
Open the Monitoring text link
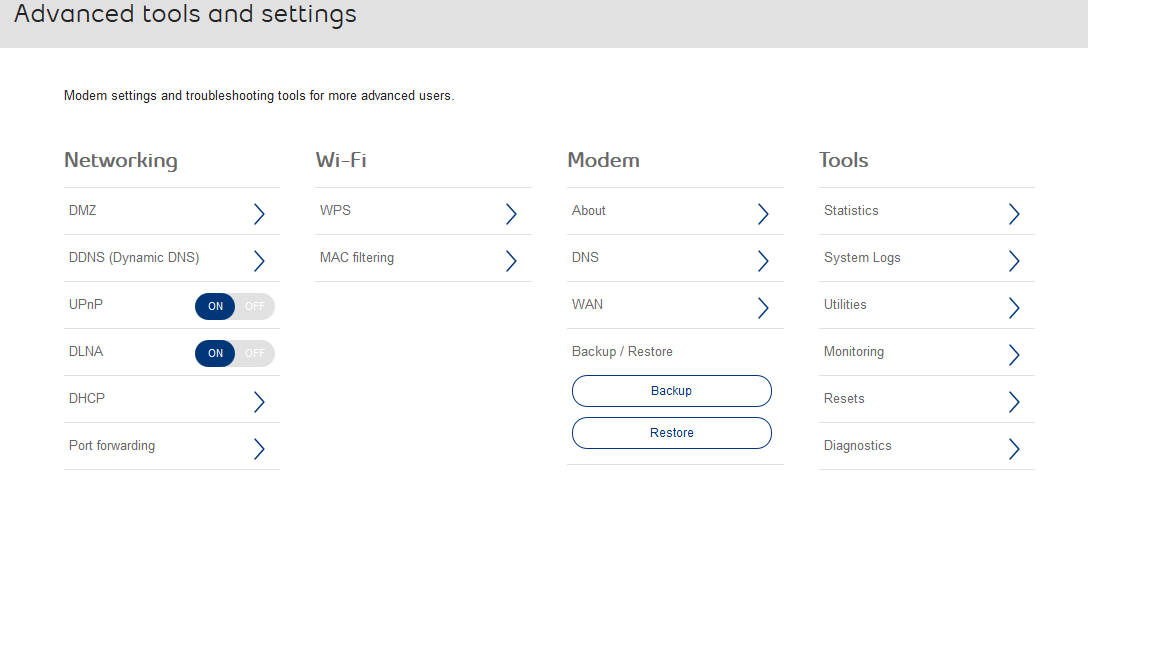[x=853, y=352]
